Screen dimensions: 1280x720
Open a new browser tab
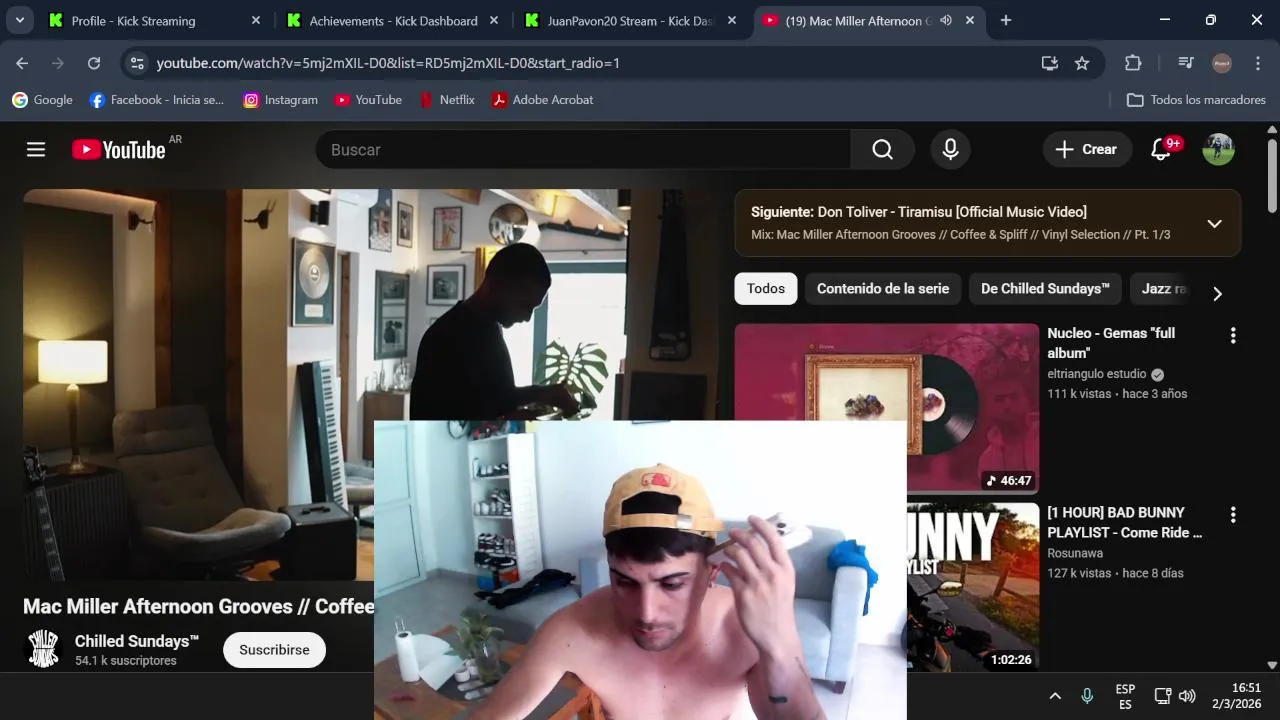(1006, 20)
